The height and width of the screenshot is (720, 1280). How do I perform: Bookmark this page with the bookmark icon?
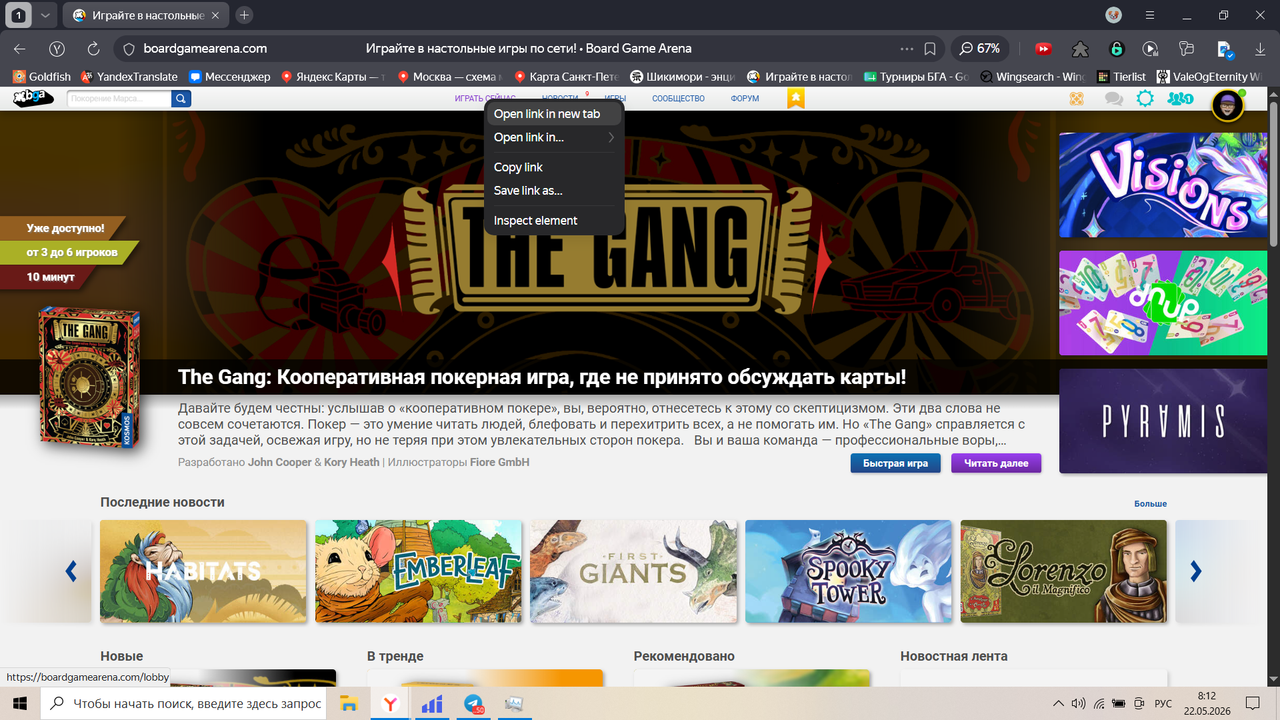[930, 48]
